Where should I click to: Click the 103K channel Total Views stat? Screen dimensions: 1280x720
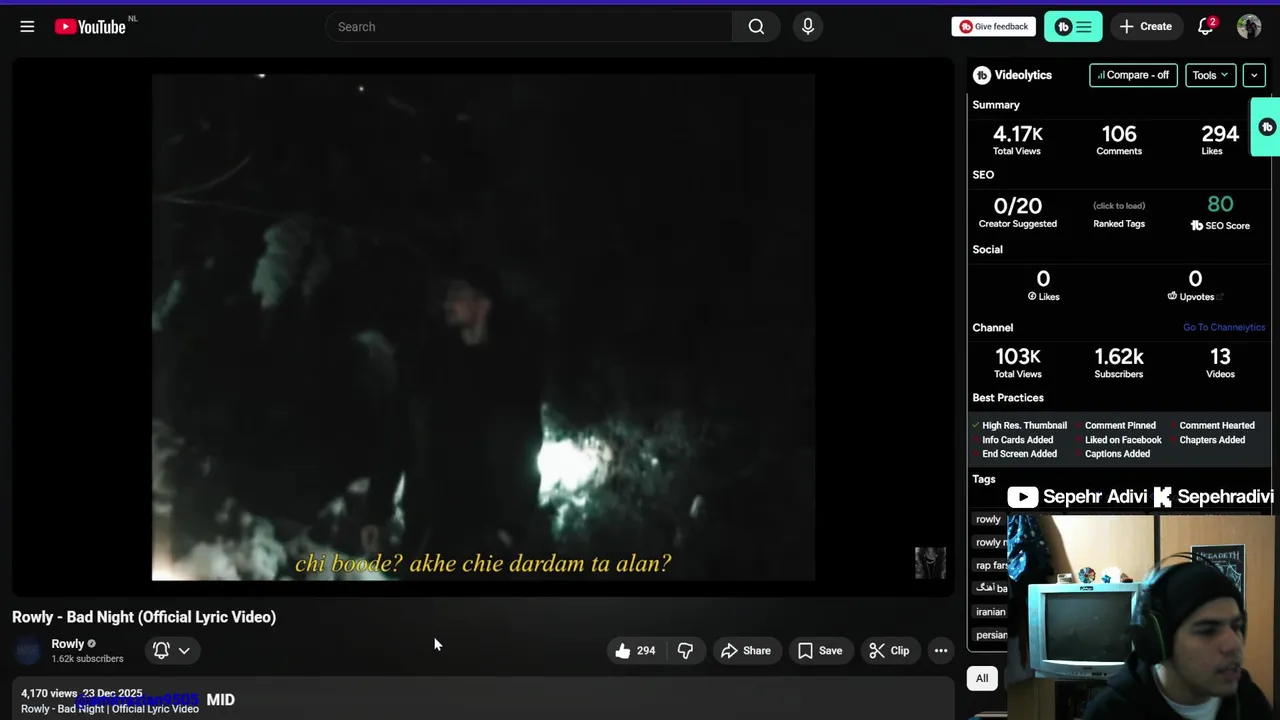(x=1017, y=357)
